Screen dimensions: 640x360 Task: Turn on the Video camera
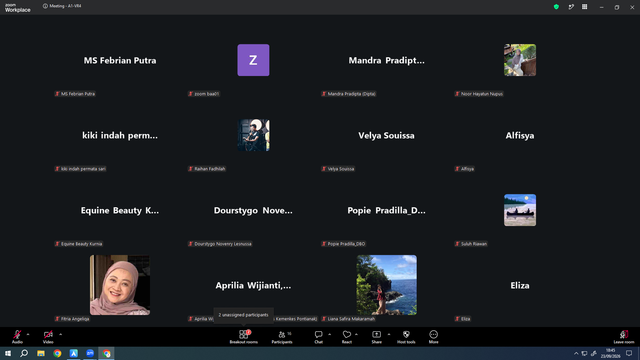(48, 337)
